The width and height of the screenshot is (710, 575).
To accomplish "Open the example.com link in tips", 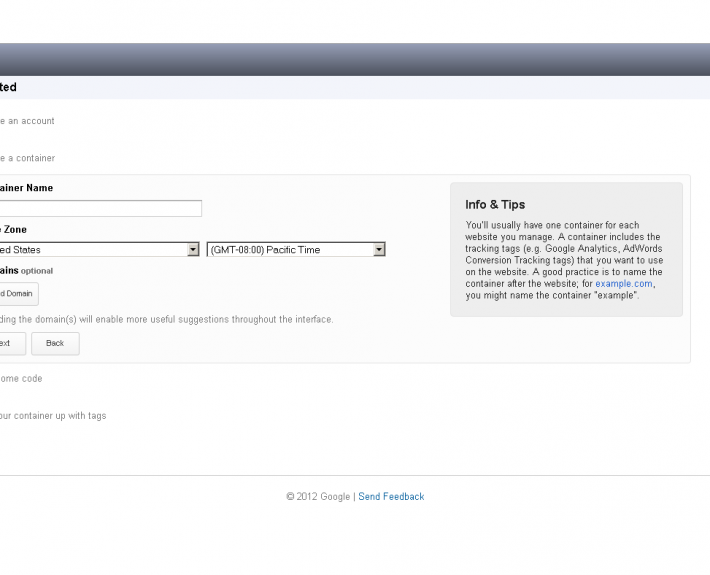I will [624, 284].
